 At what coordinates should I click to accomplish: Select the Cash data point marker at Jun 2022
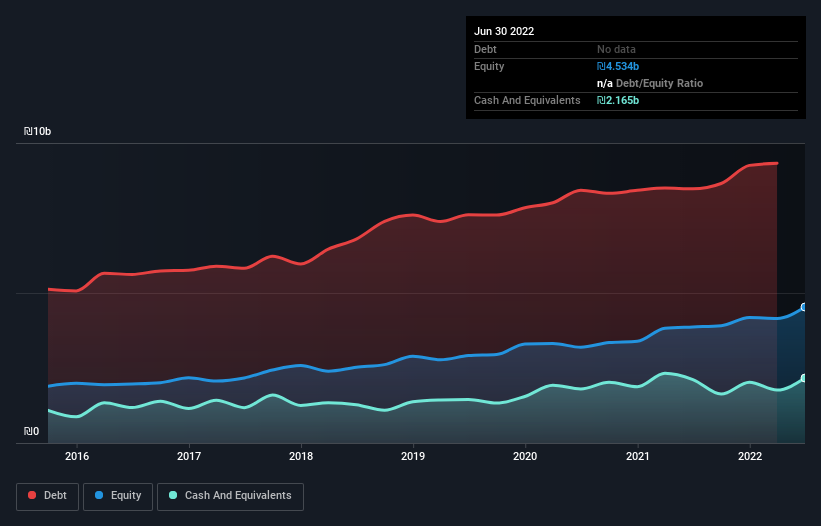click(804, 378)
